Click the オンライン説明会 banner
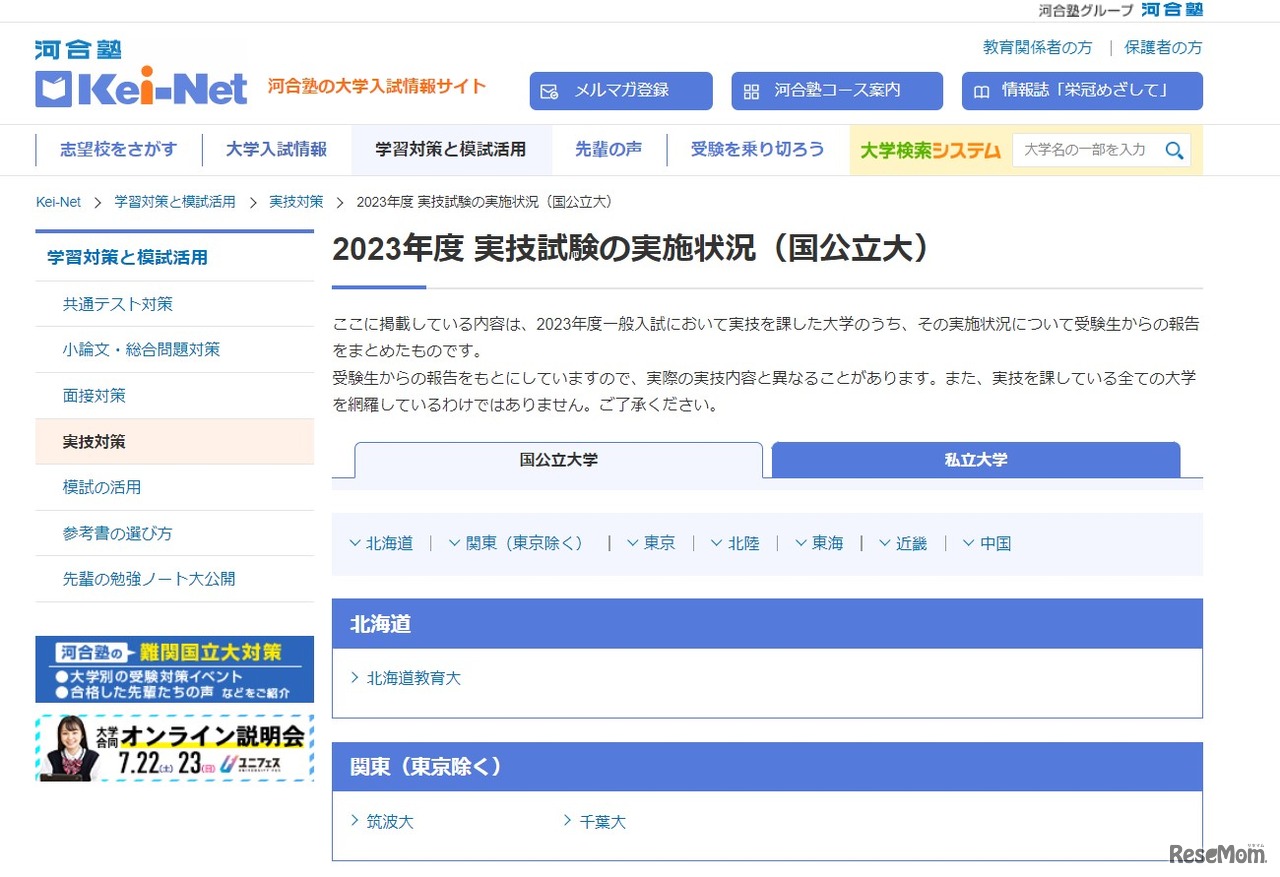Viewport: 1280px width, 877px height. coord(175,748)
